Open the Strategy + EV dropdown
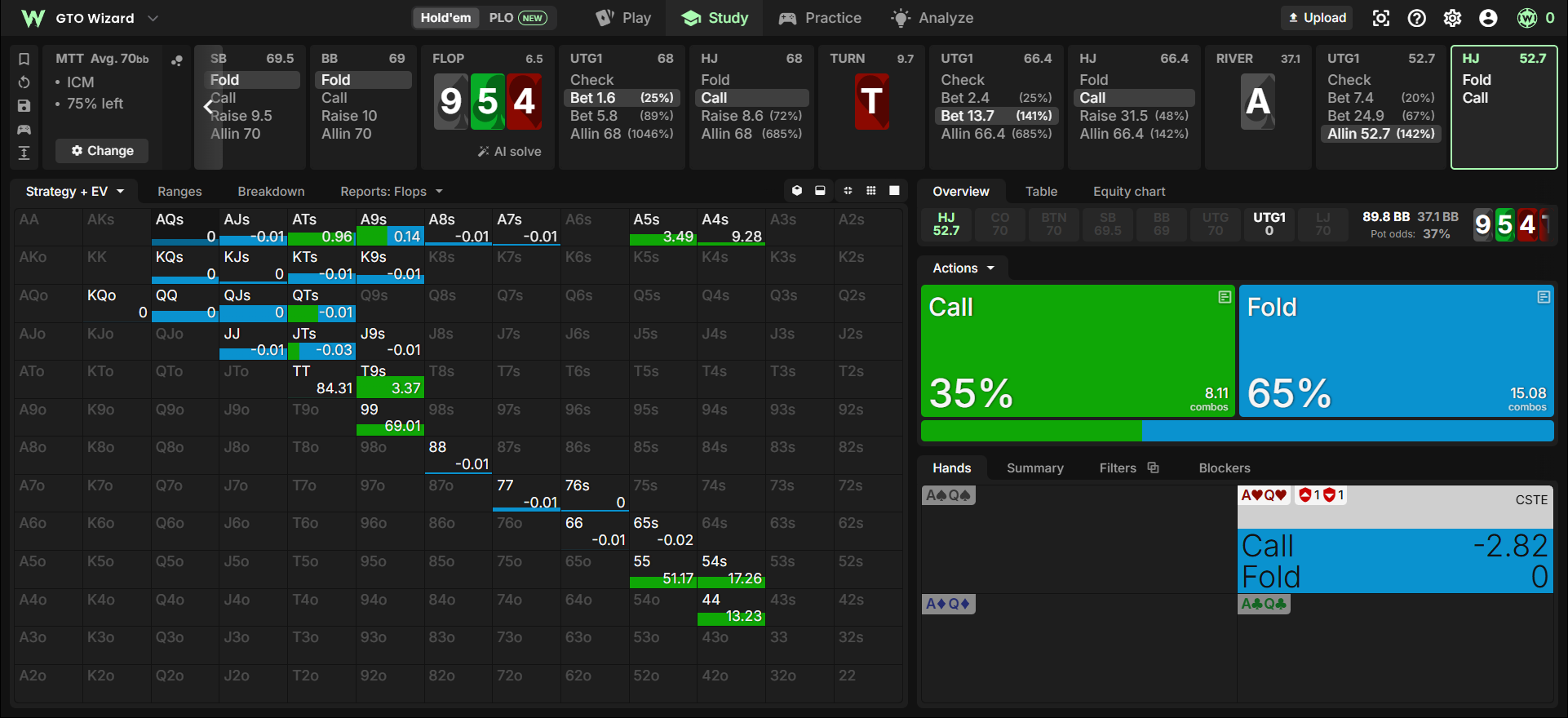This screenshot has height=718, width=1568. (x=74, y=191)
